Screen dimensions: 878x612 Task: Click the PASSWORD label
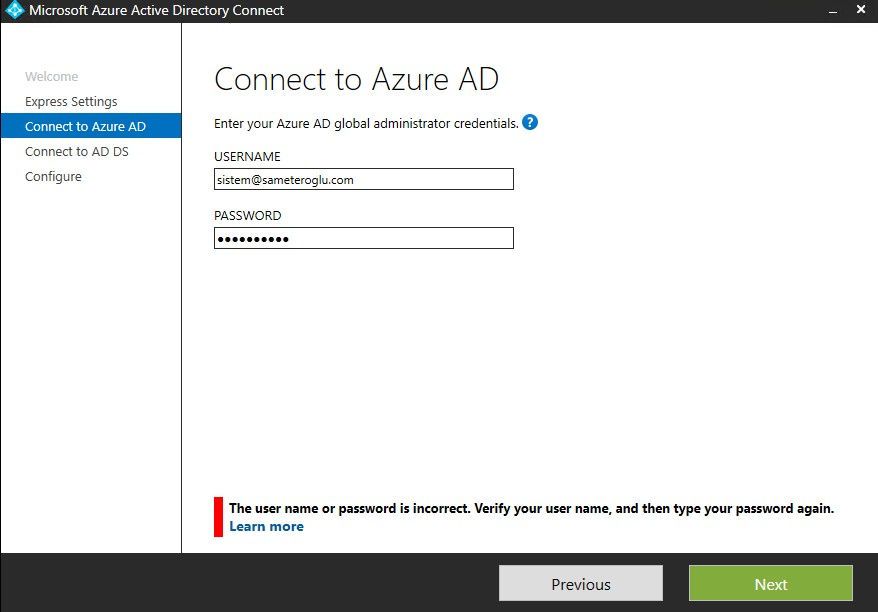[x=247, y=216]
